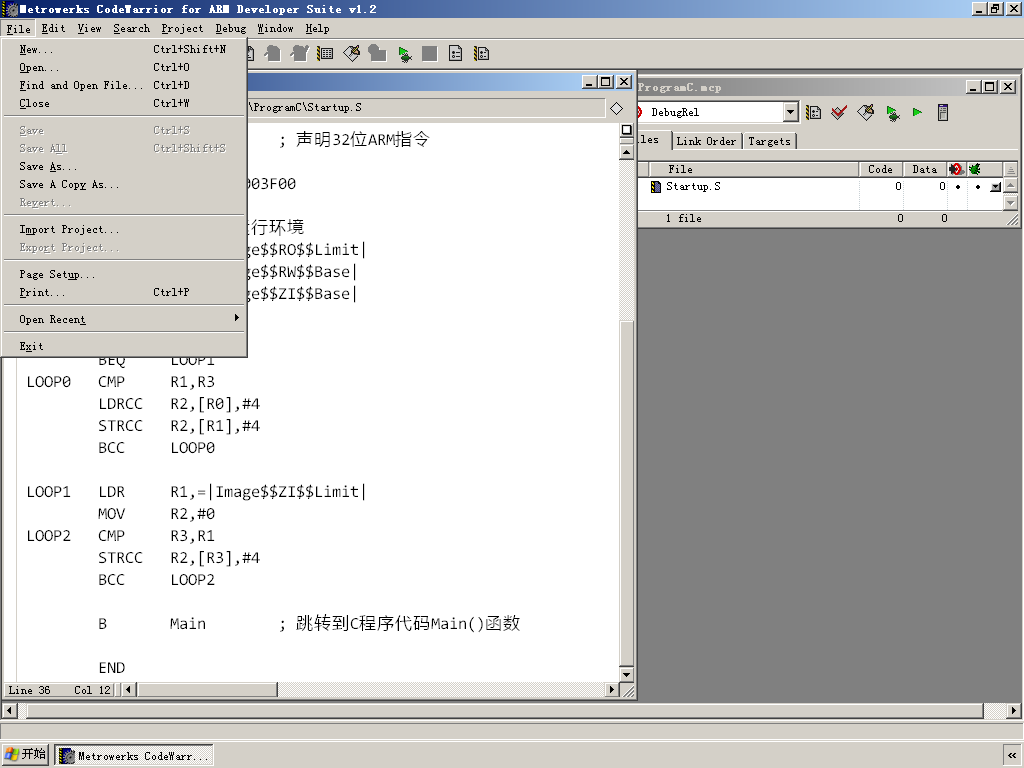
Task: Click editor vertical scrollbar down arrow
Action: [626, 675]
